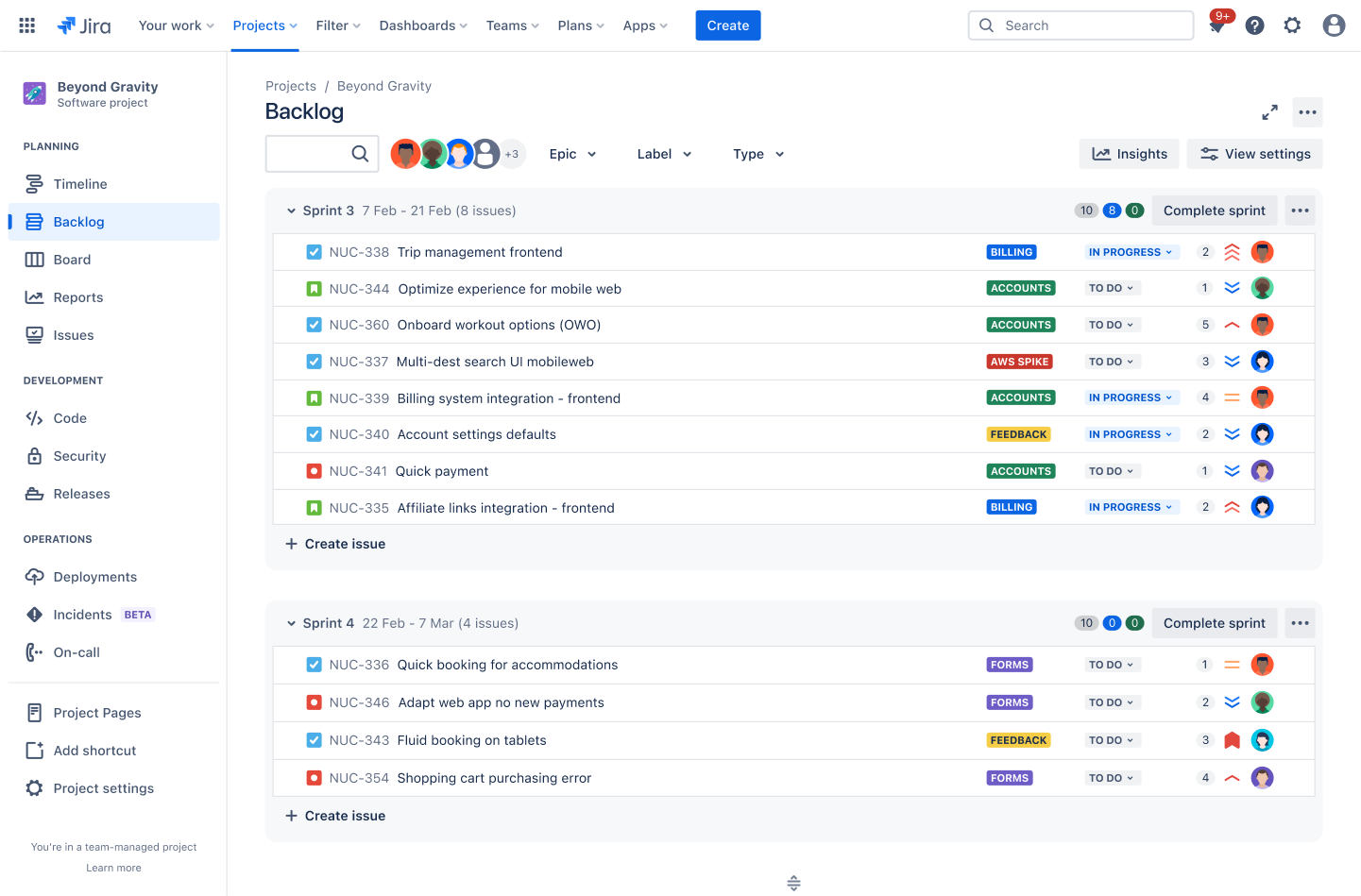Click the BILLING epic label on NUC-338
This screenshot has height=896, width=1361.
click(1011, 252)
